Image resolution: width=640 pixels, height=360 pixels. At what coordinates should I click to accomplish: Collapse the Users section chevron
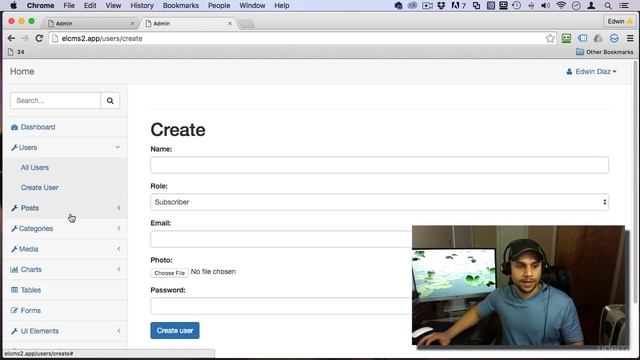coord(118,147)
